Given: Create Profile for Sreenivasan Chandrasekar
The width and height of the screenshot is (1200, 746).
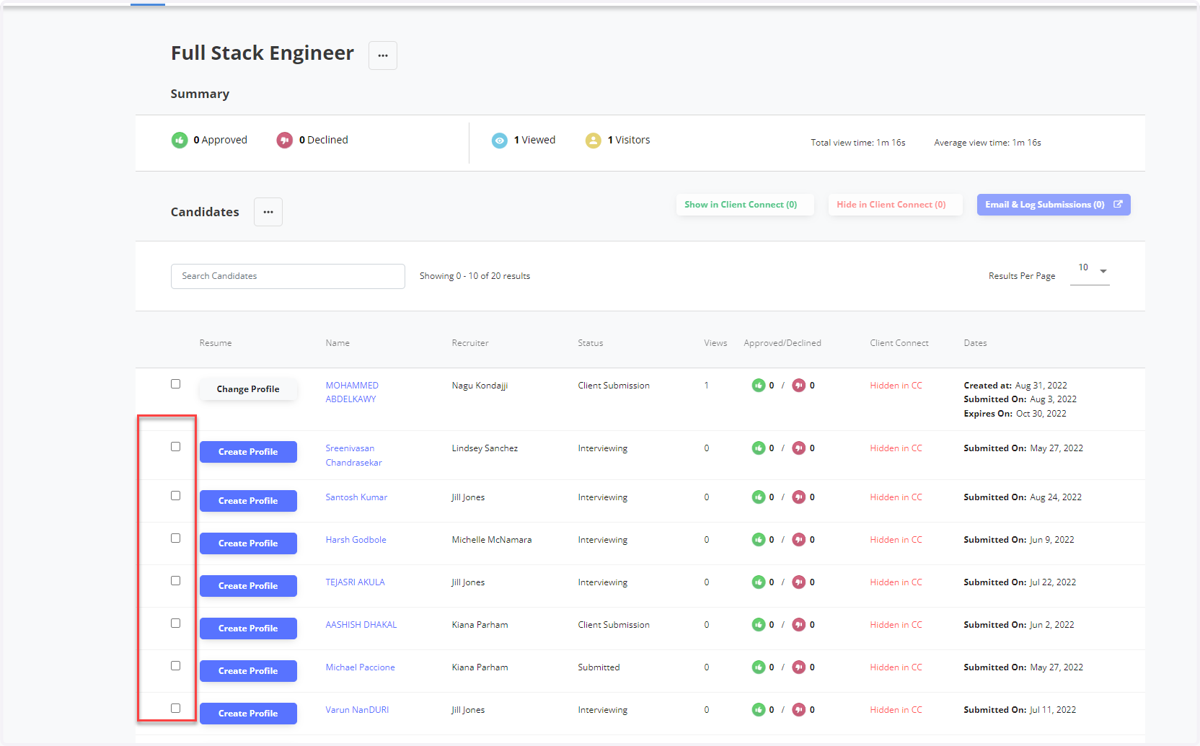Looking at the screenshot, I should [x=248, y=452].
